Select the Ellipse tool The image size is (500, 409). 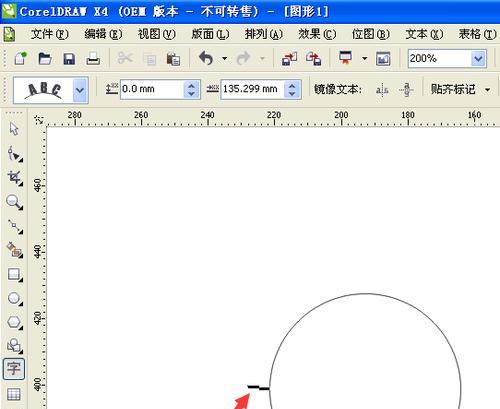click(15, 298)
